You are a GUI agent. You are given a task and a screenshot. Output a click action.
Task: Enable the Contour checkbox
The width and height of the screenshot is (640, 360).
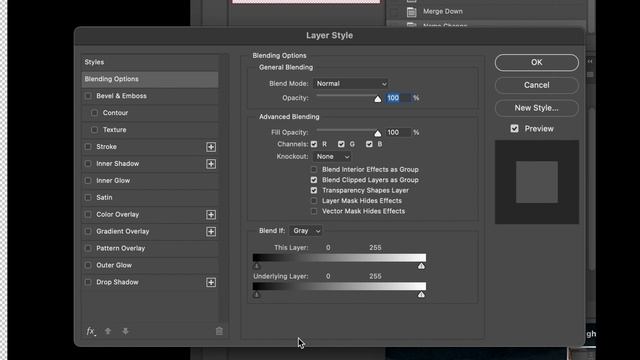click(x=94, y=113)
